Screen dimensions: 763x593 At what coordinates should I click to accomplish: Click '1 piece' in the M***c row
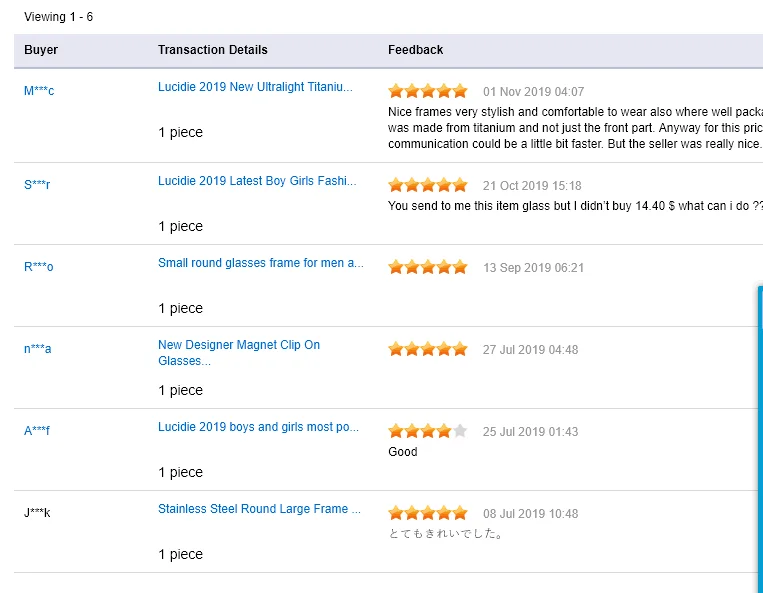pos(181,132)
